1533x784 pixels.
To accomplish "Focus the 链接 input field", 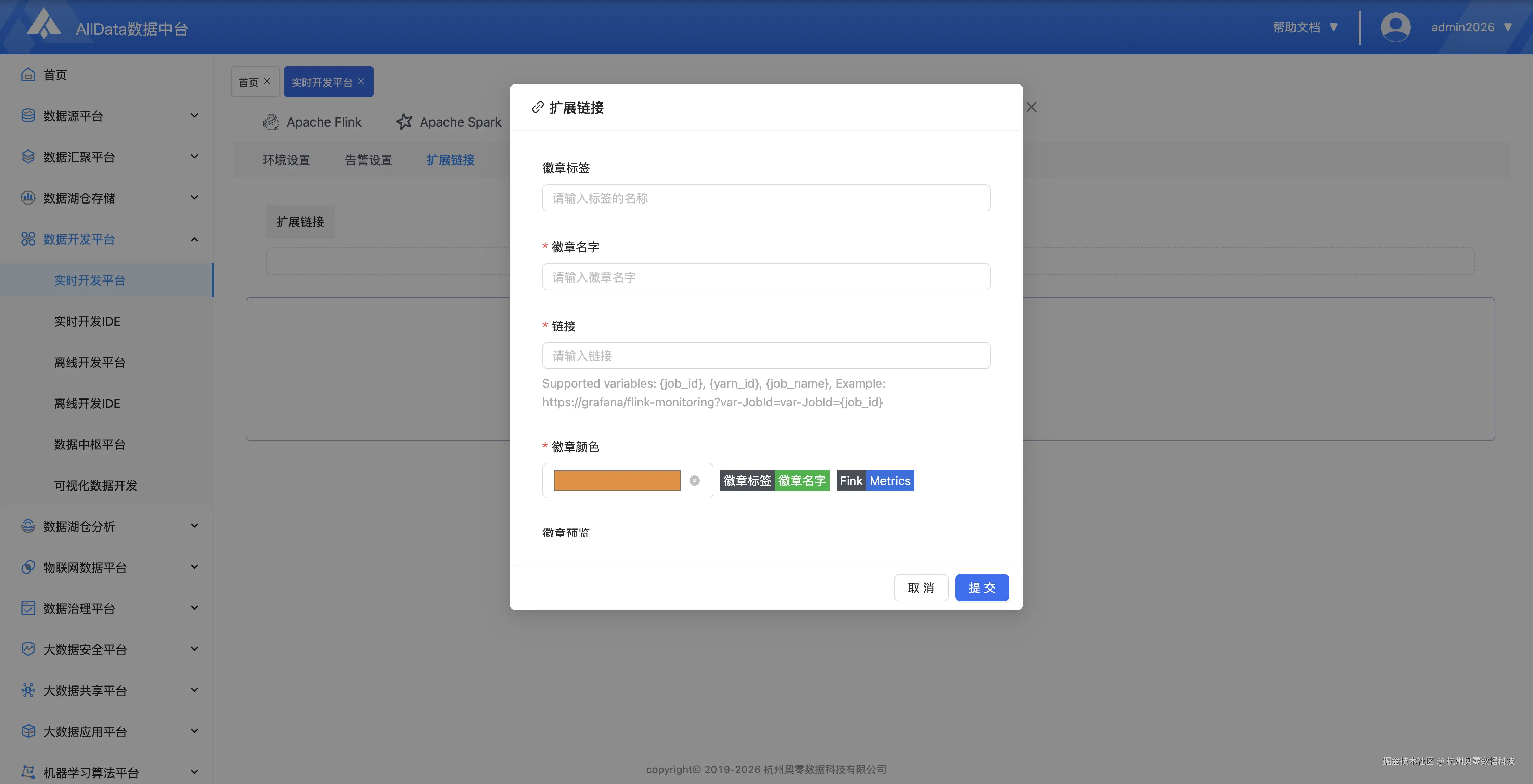I will click(766, 356).
